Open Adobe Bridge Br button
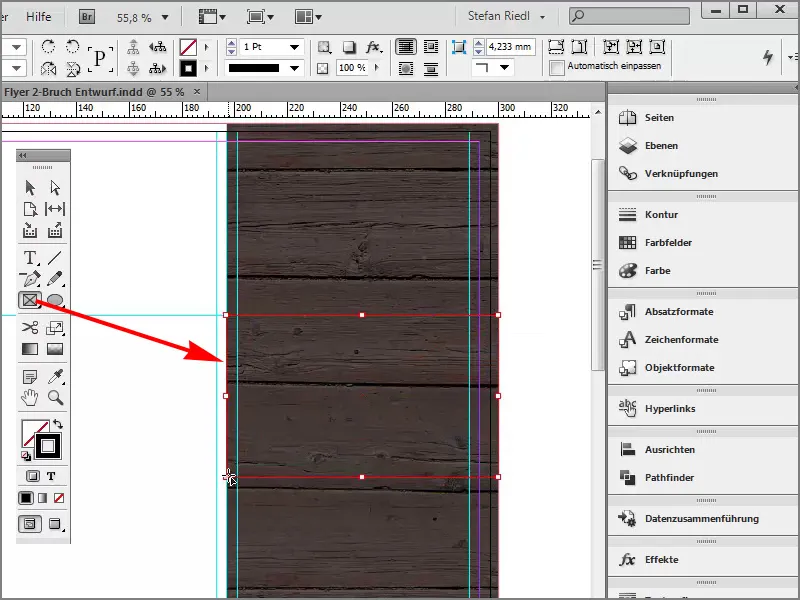Screen dimensions: 800x600 [87, 17]
